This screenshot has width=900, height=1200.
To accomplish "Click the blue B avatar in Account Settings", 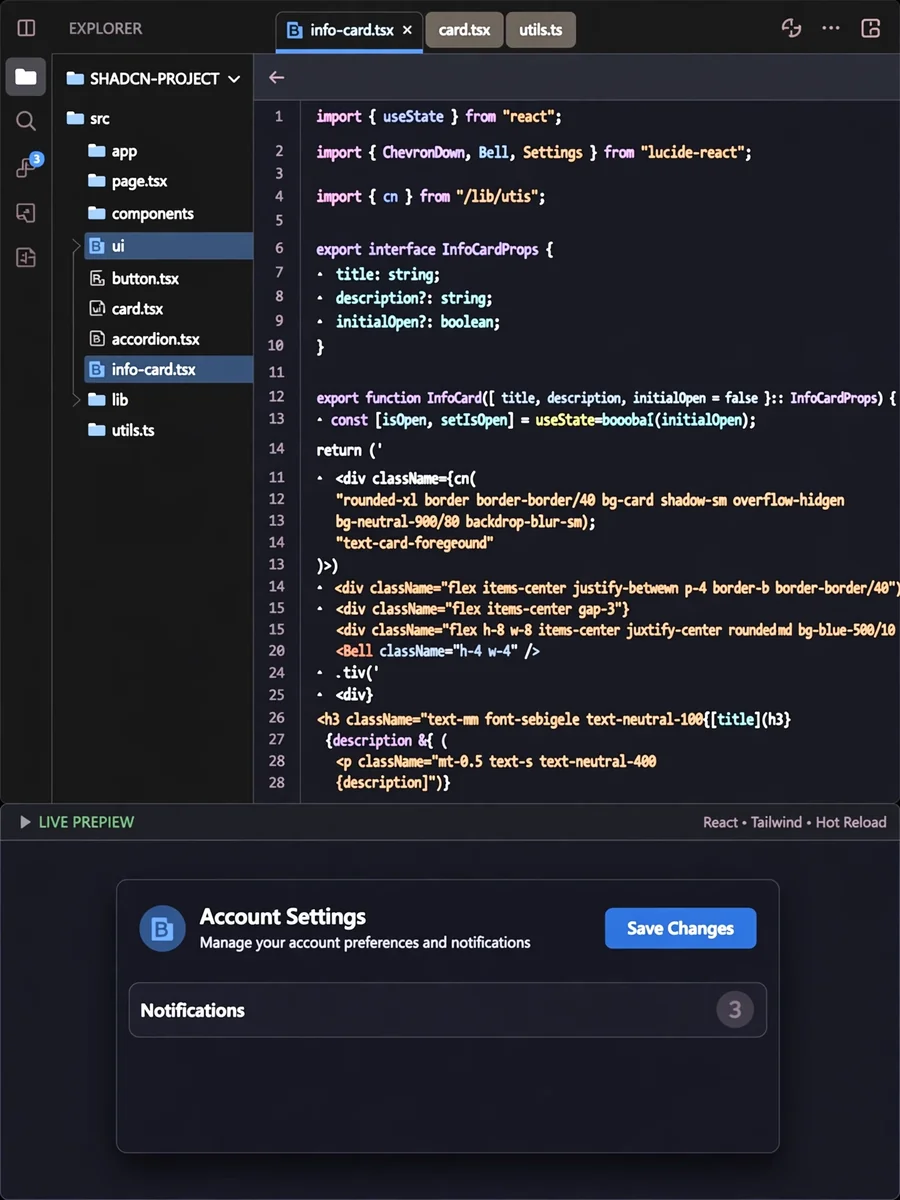I will (x=162, y=929).
